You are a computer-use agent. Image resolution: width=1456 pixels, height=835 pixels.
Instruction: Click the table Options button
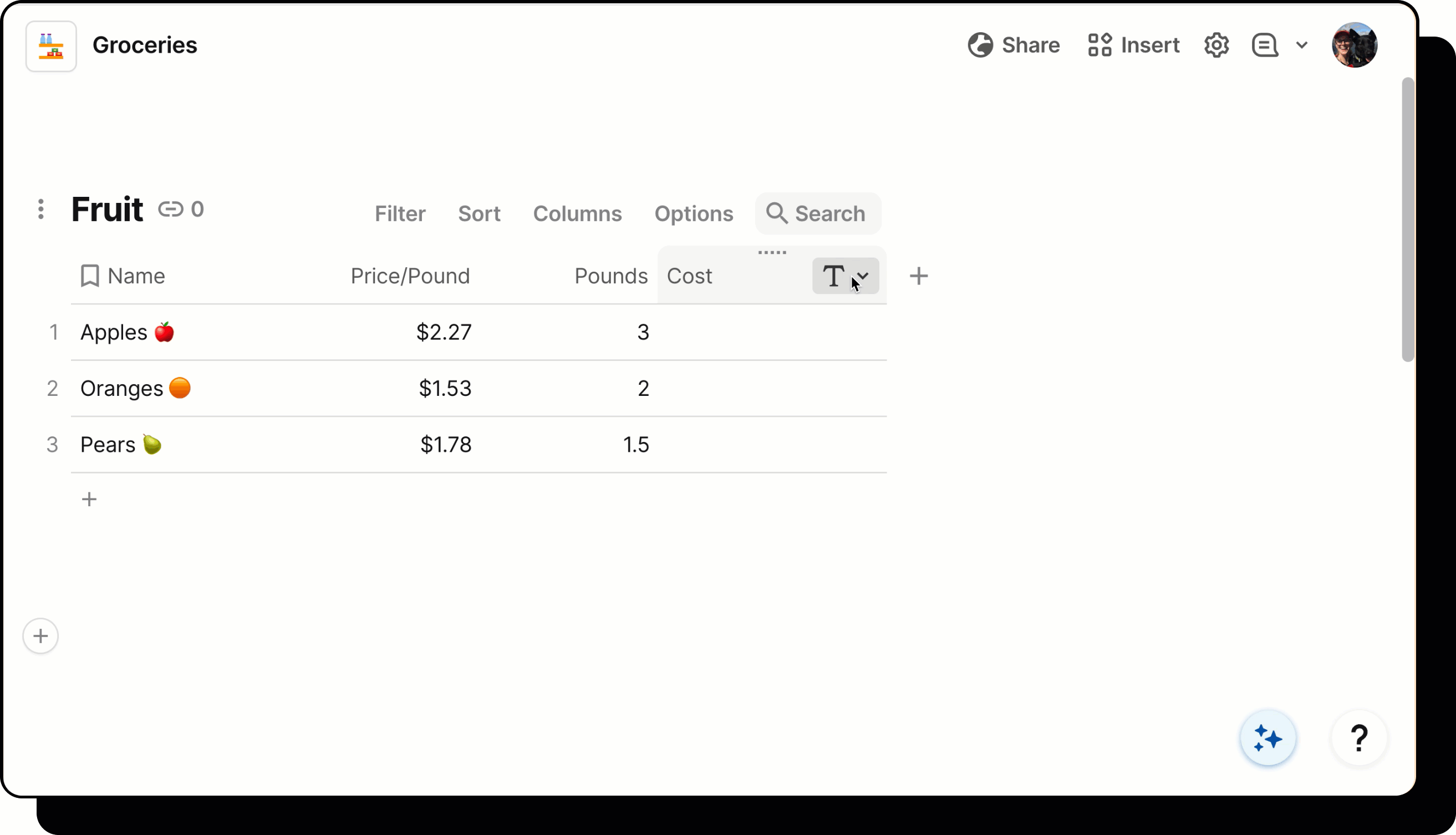pyautogui.click(x=693, y=214)
